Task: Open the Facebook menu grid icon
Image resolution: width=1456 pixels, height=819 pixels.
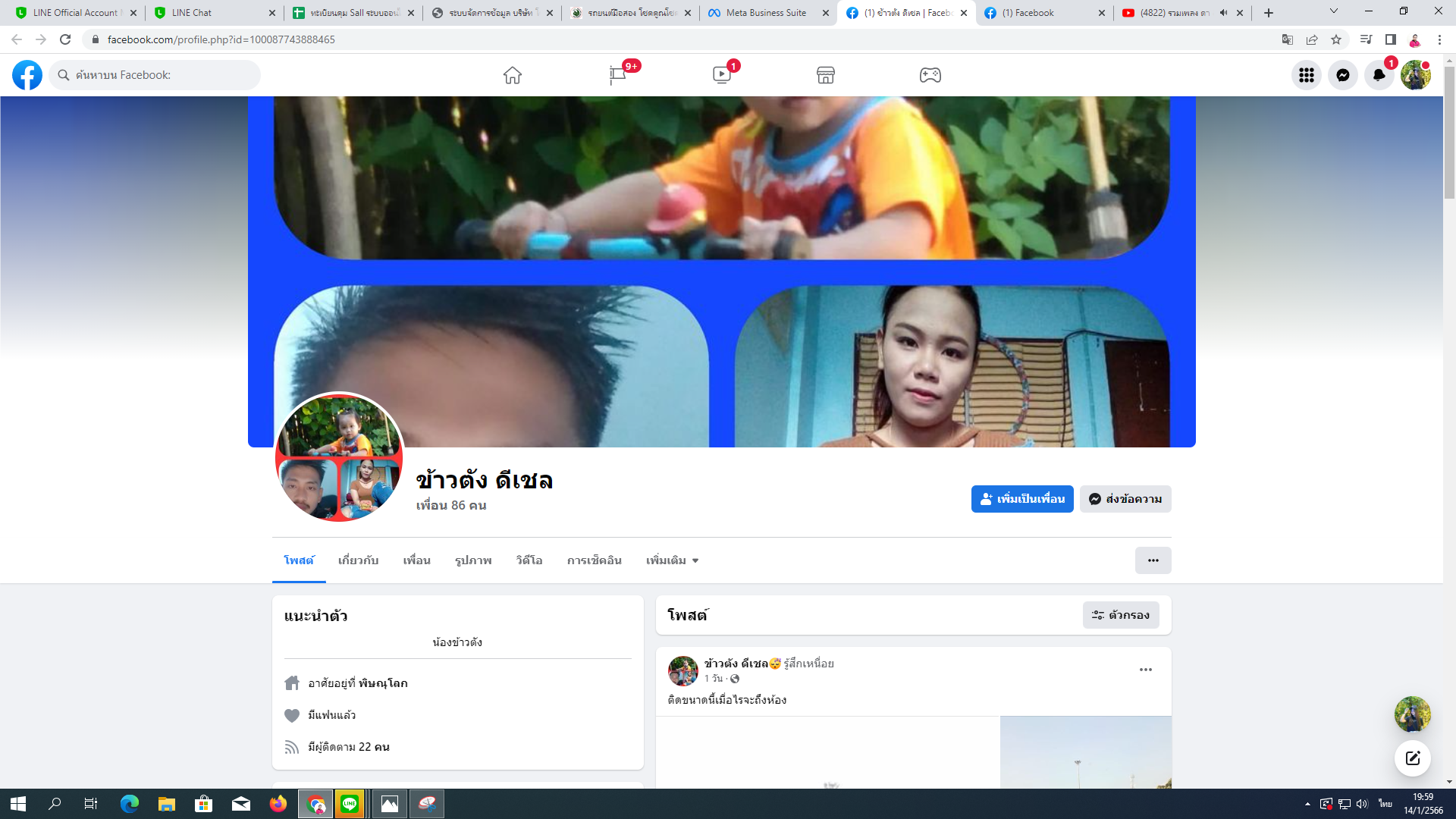Action: tap(1306, 75)
